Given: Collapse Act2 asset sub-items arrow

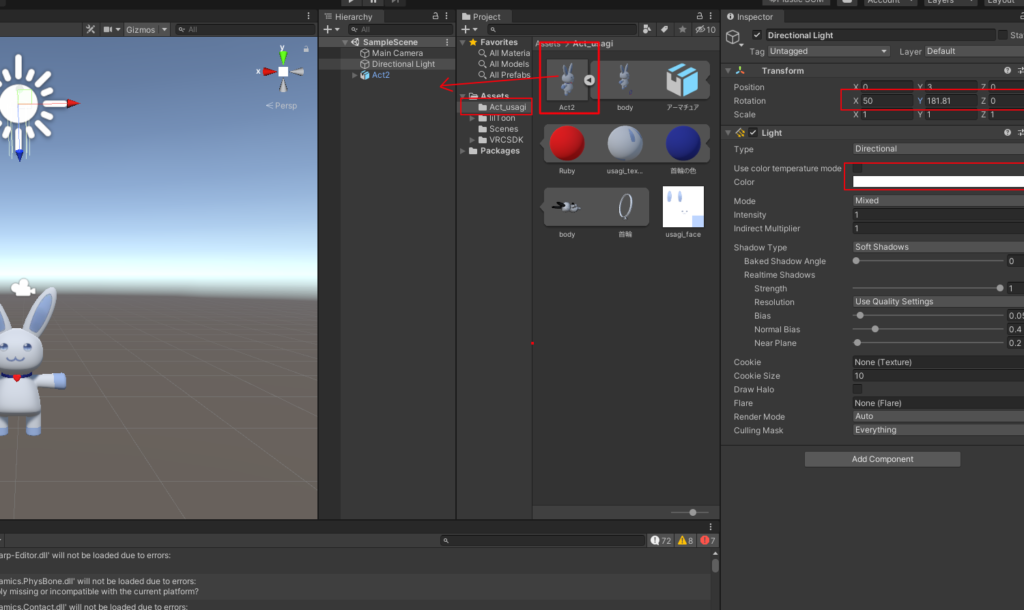Looking at the screenshot, I should (589, 80).
